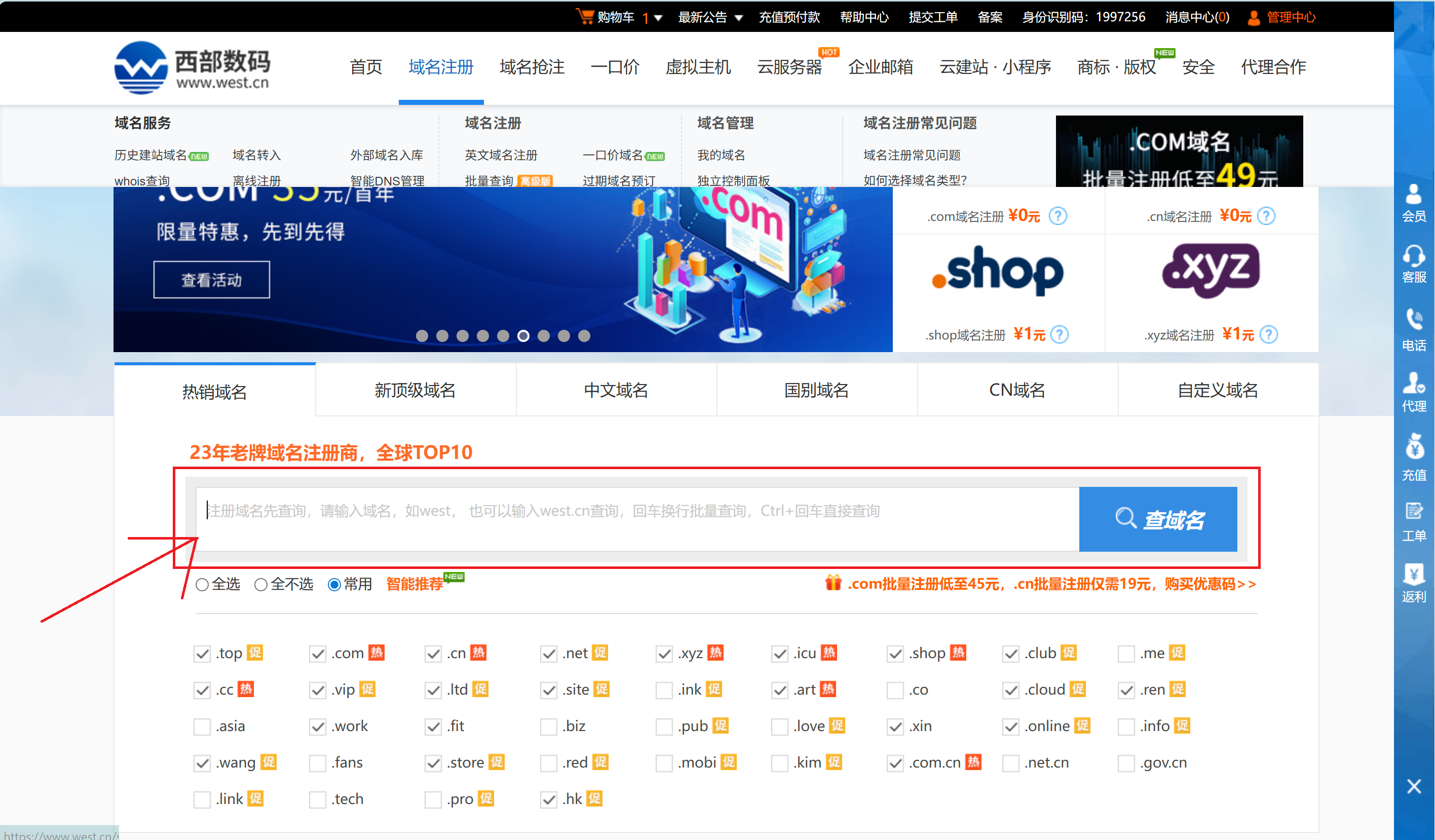Select the 全选 radio button
Image resolution: width=1435 pixels, height=840 pixels.
[x=202, y=584]
